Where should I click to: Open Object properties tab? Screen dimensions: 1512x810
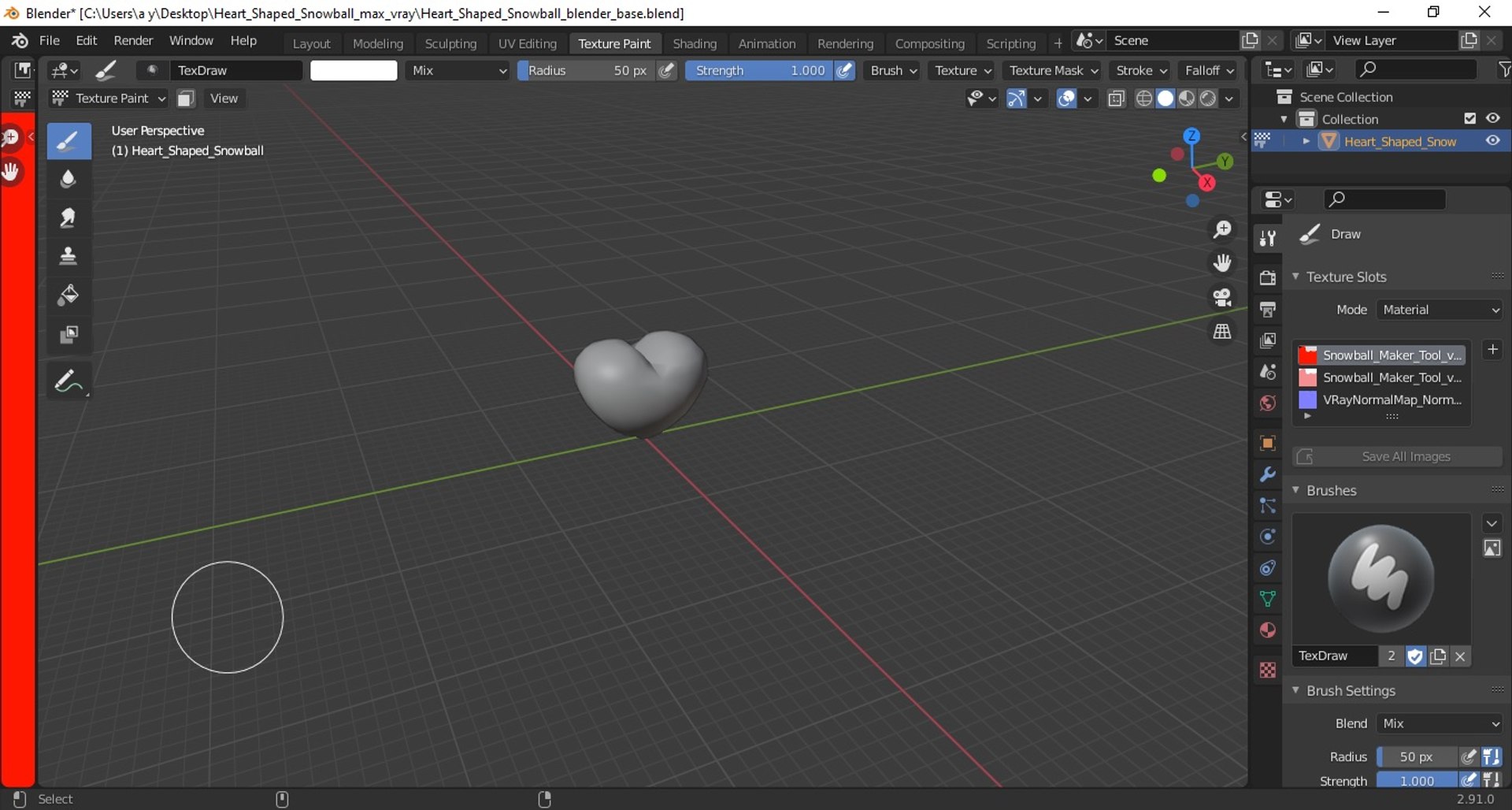1267,443
